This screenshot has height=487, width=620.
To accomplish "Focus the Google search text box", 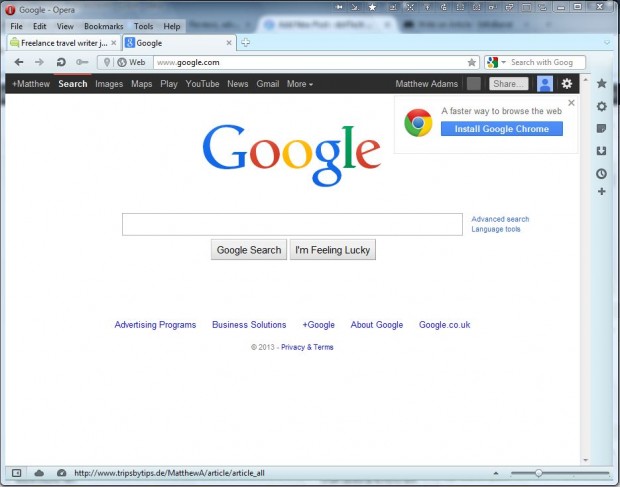I will coord(292,224).
